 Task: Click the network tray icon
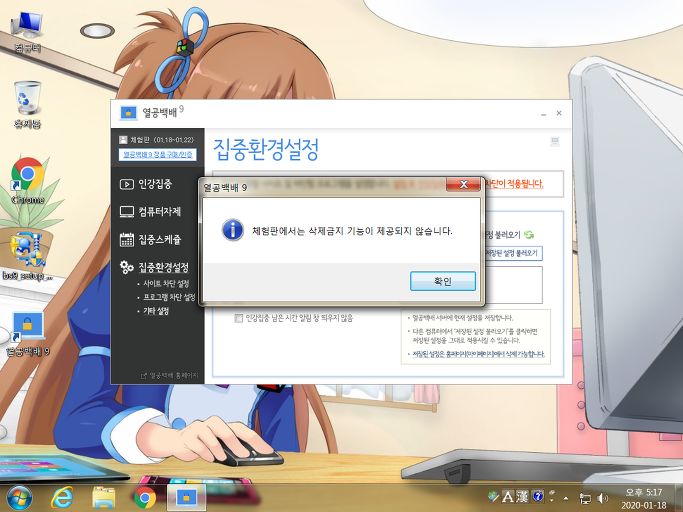[x=585, y=498]
